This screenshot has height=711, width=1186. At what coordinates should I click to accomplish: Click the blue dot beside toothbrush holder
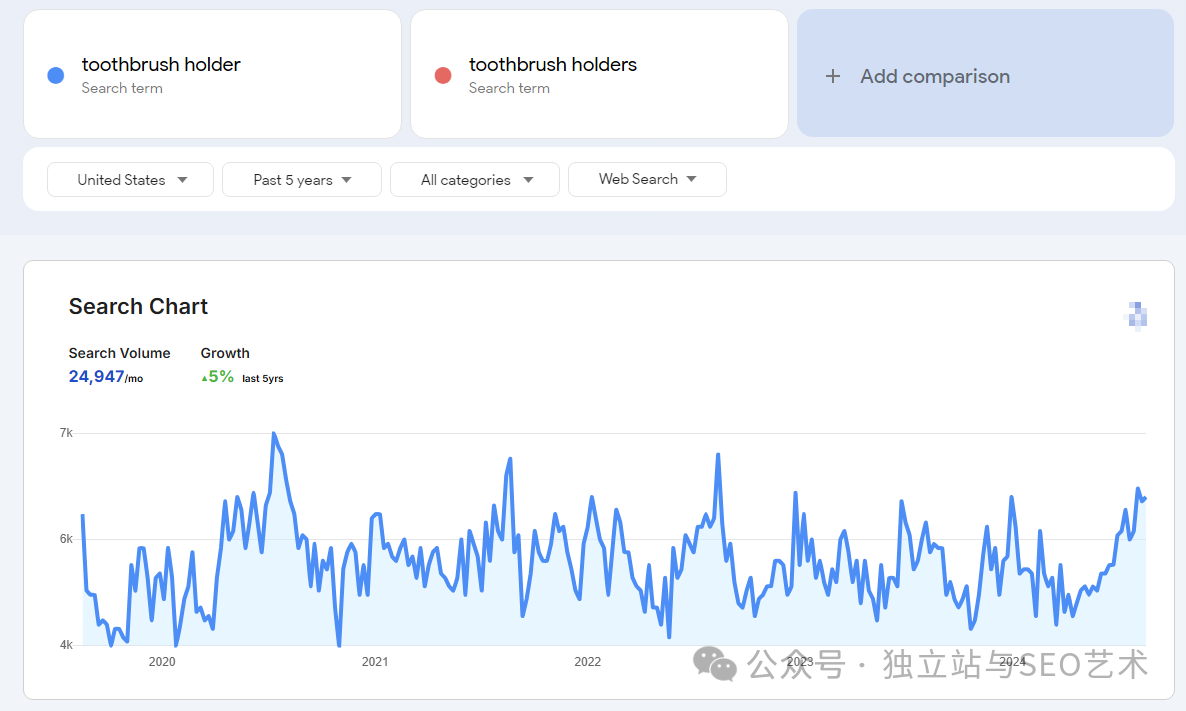coord(56,75)
